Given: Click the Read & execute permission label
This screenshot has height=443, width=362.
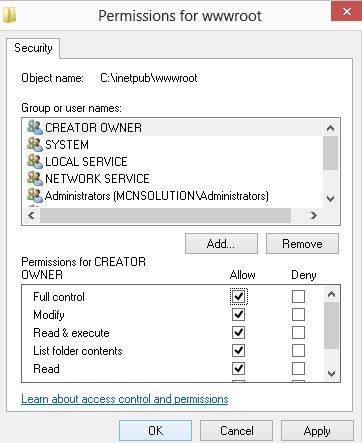Looking at the screenshot, I should (x=71, y=333).
